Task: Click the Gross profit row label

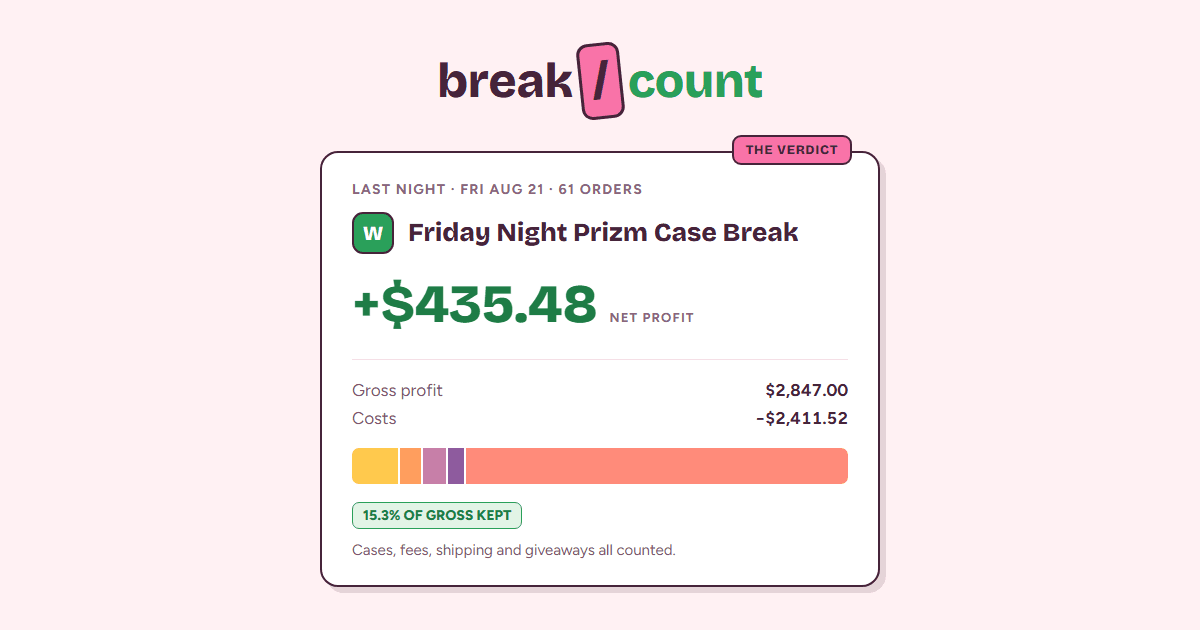Action: pos(397,391)
